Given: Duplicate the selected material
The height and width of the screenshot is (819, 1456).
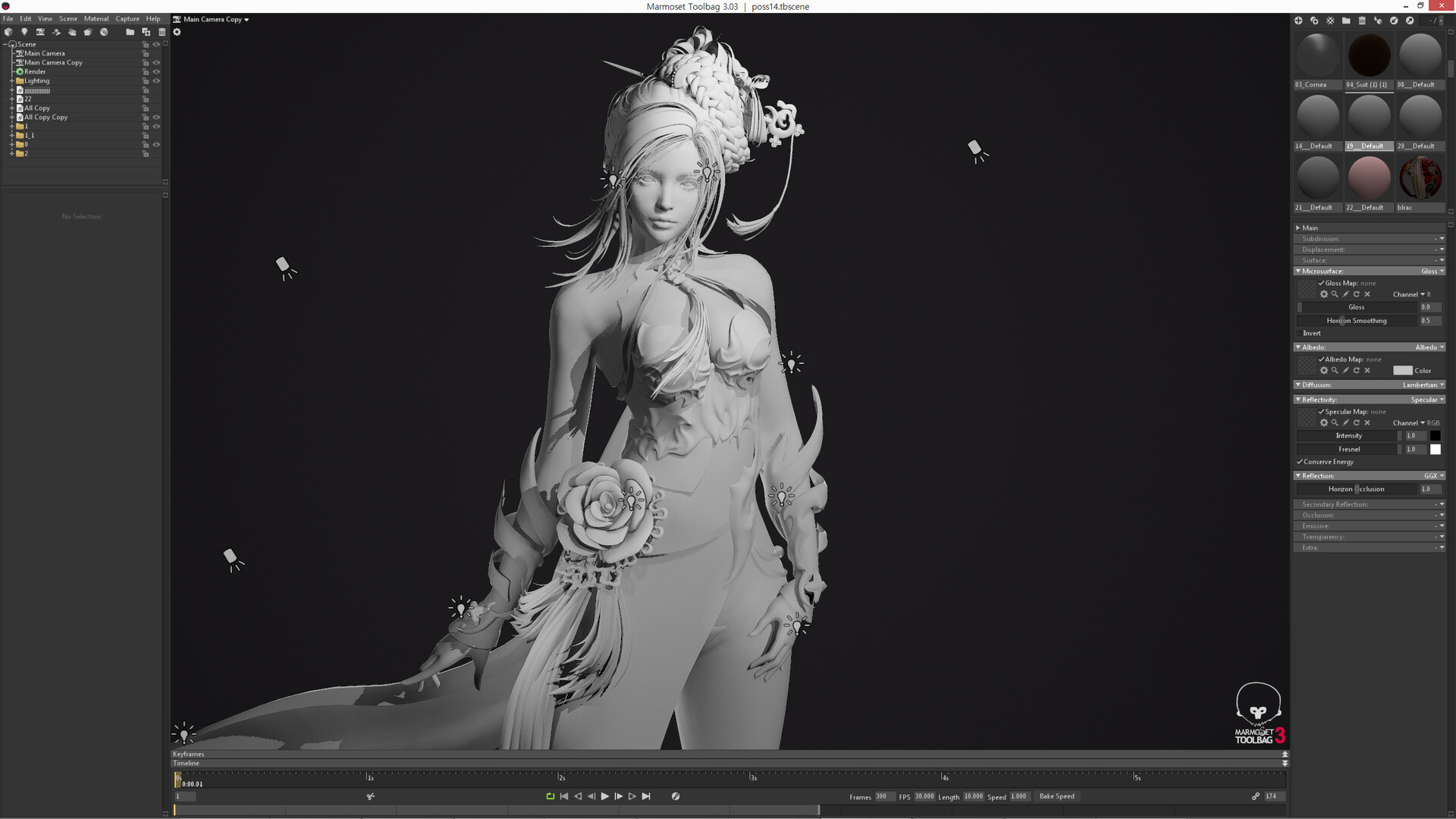Looking at the screenshot, I should click(1314, 20).
